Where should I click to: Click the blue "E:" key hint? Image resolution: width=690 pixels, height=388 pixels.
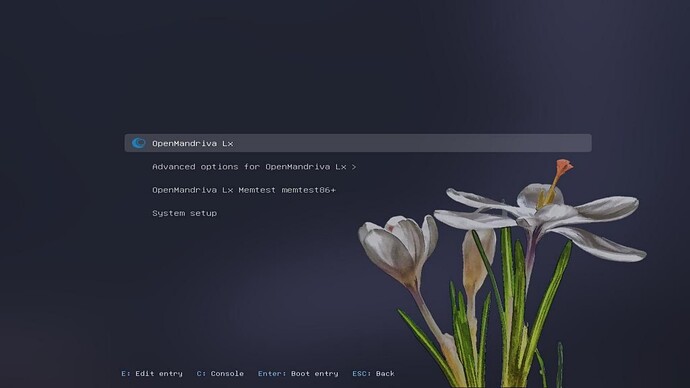click(126, 373)
